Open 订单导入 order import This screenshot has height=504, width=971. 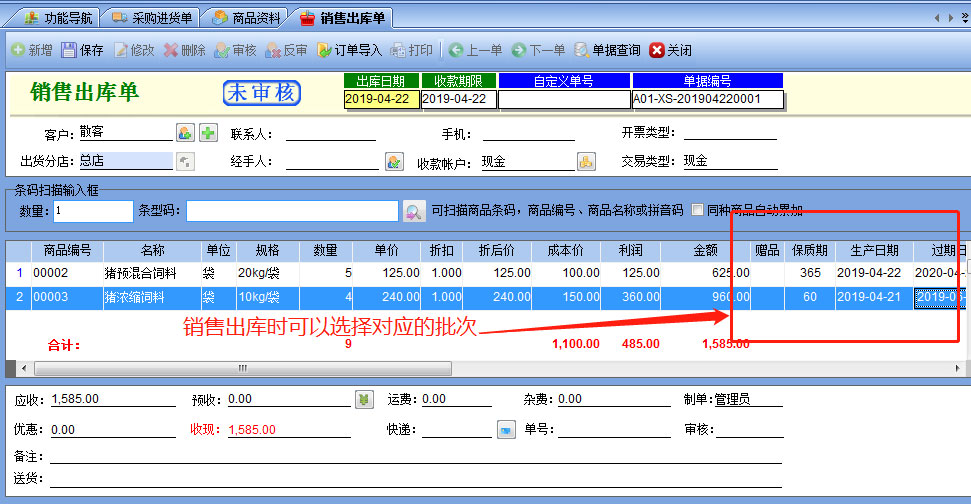[350, 50]
